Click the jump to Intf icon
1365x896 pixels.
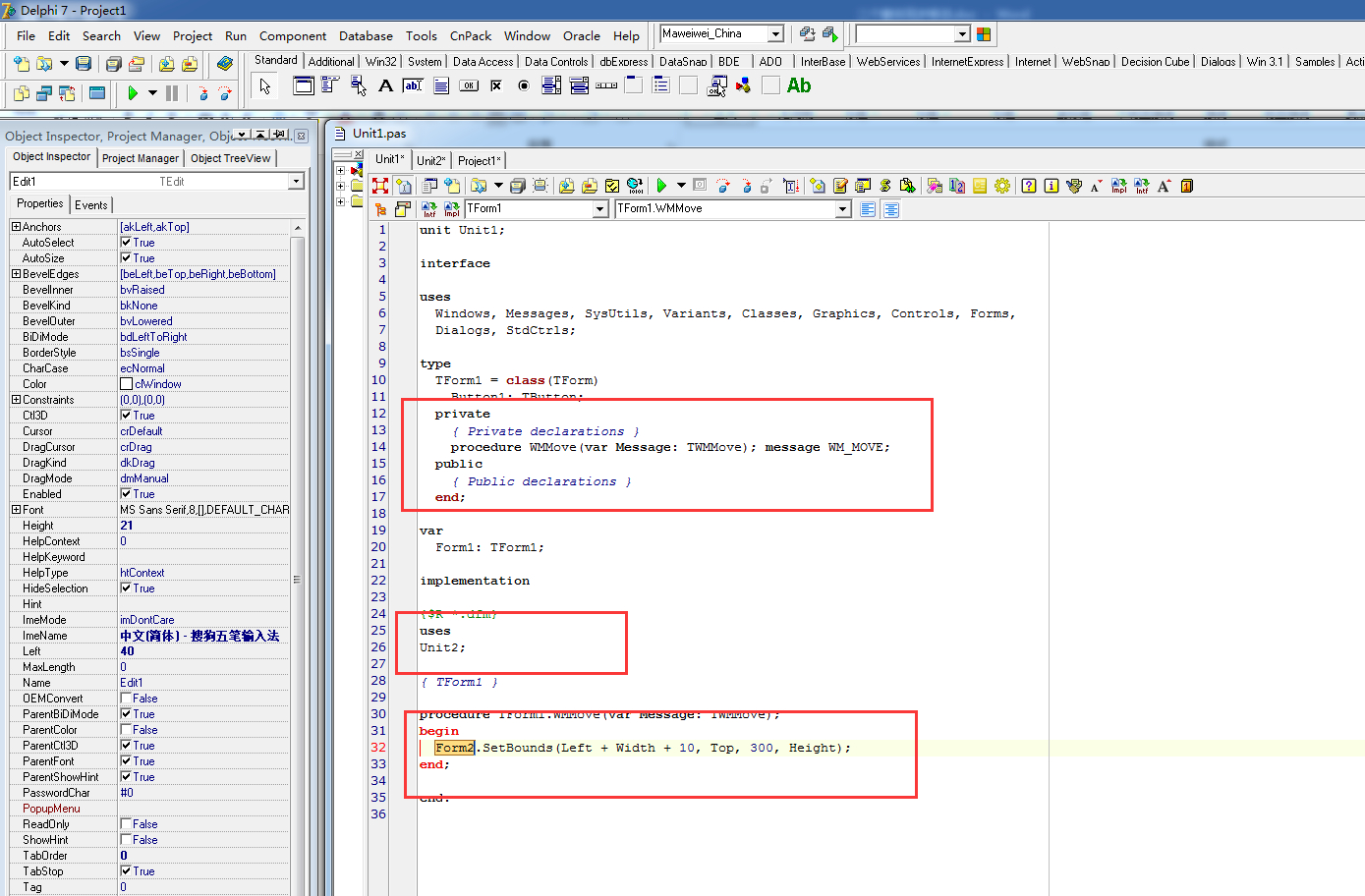coord(429,209)
